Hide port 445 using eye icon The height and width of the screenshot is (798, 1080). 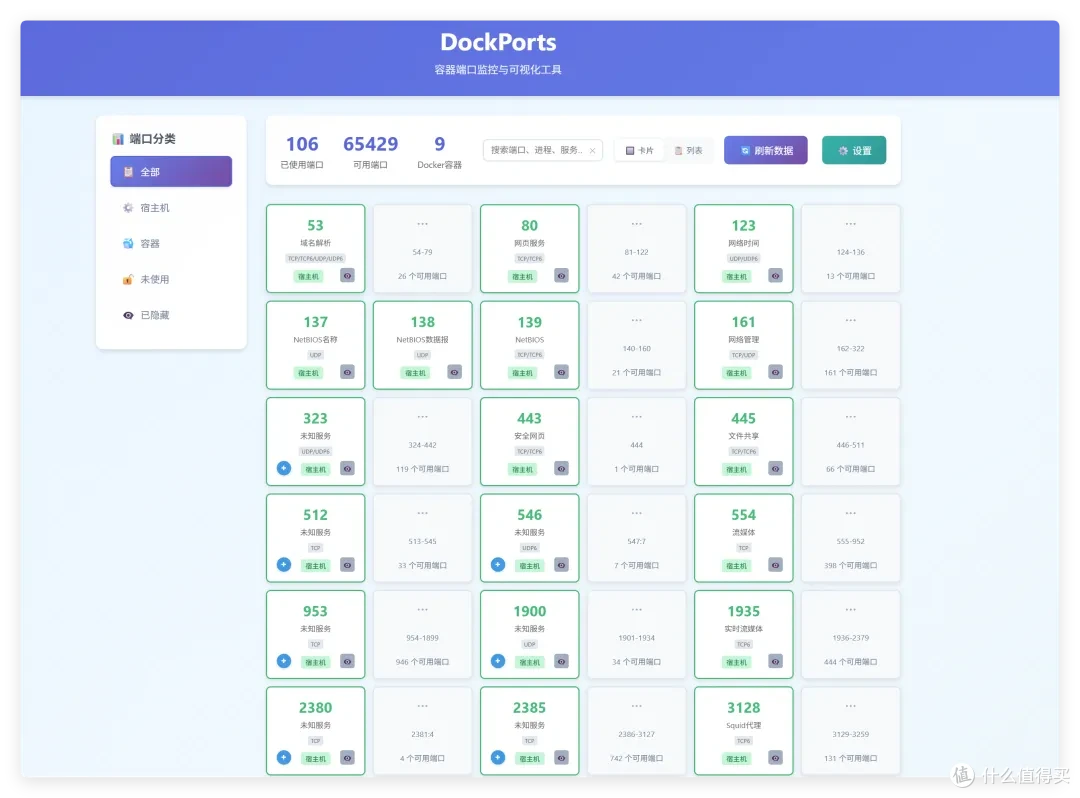tap(776, 469)
